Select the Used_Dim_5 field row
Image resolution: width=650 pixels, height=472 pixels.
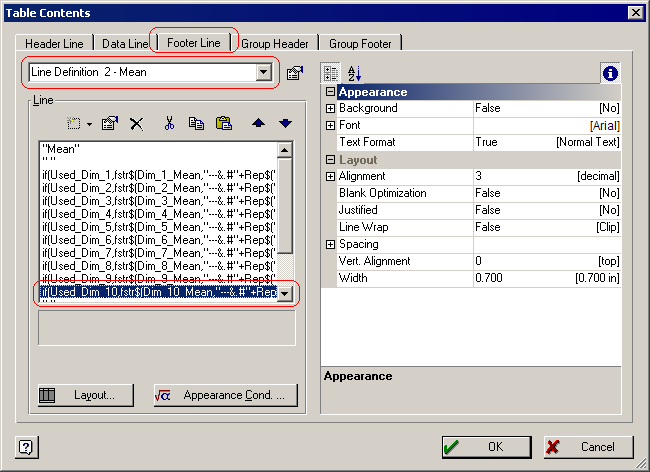click(159, 227)
